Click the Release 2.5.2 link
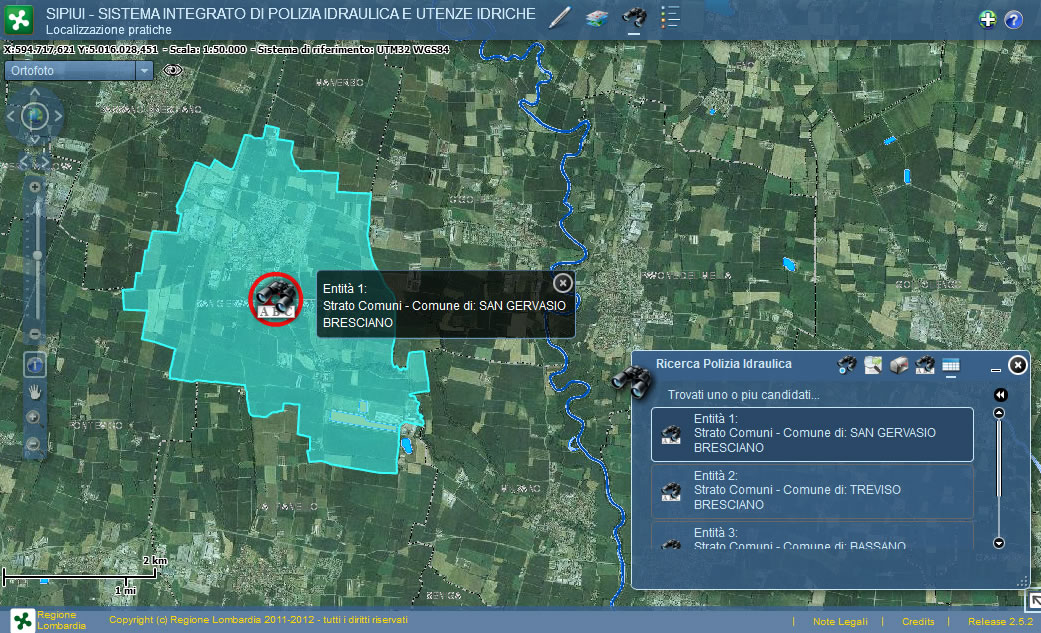The image size is (1041, 633). pyautogui.click(x=1000, y=622)
